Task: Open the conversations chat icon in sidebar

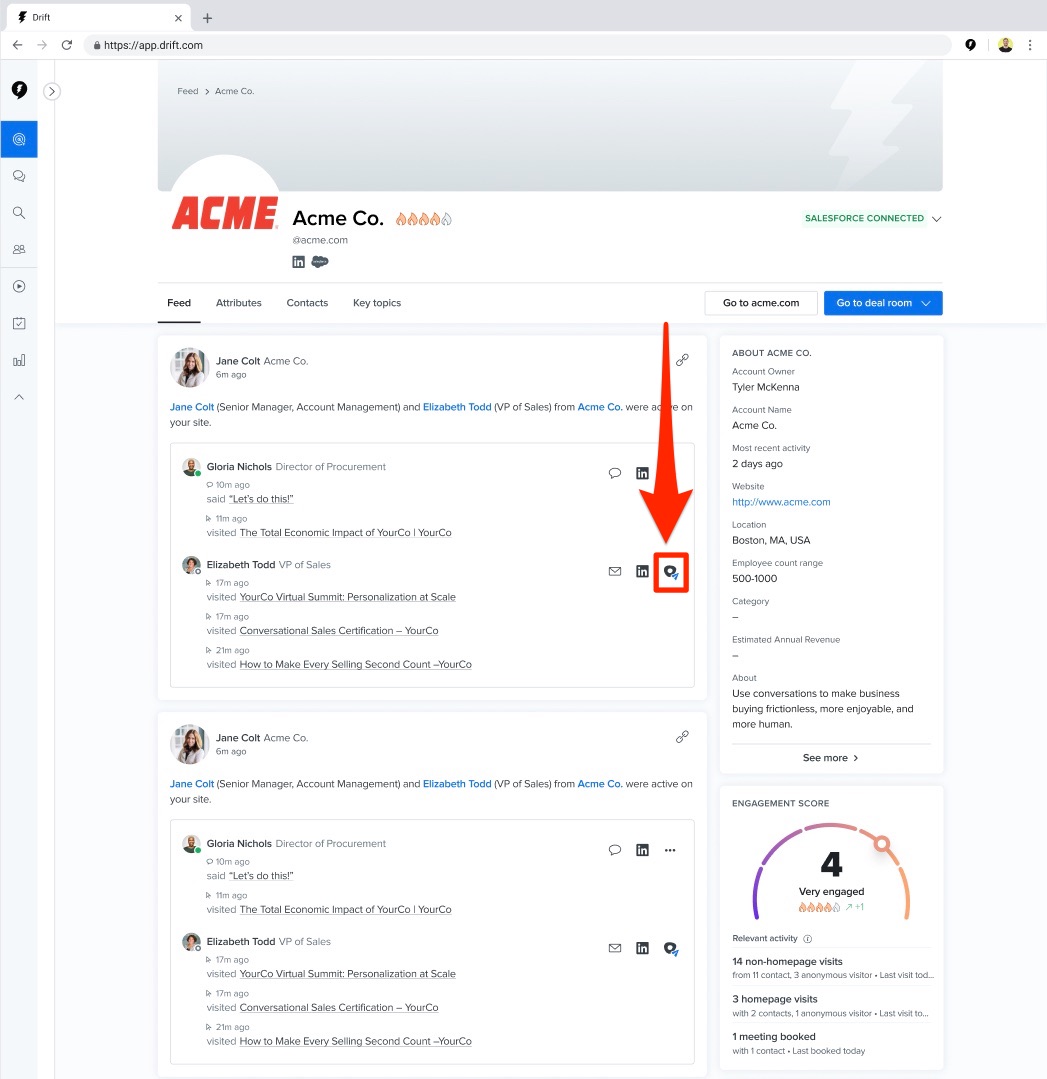Action: click(19, 176)
